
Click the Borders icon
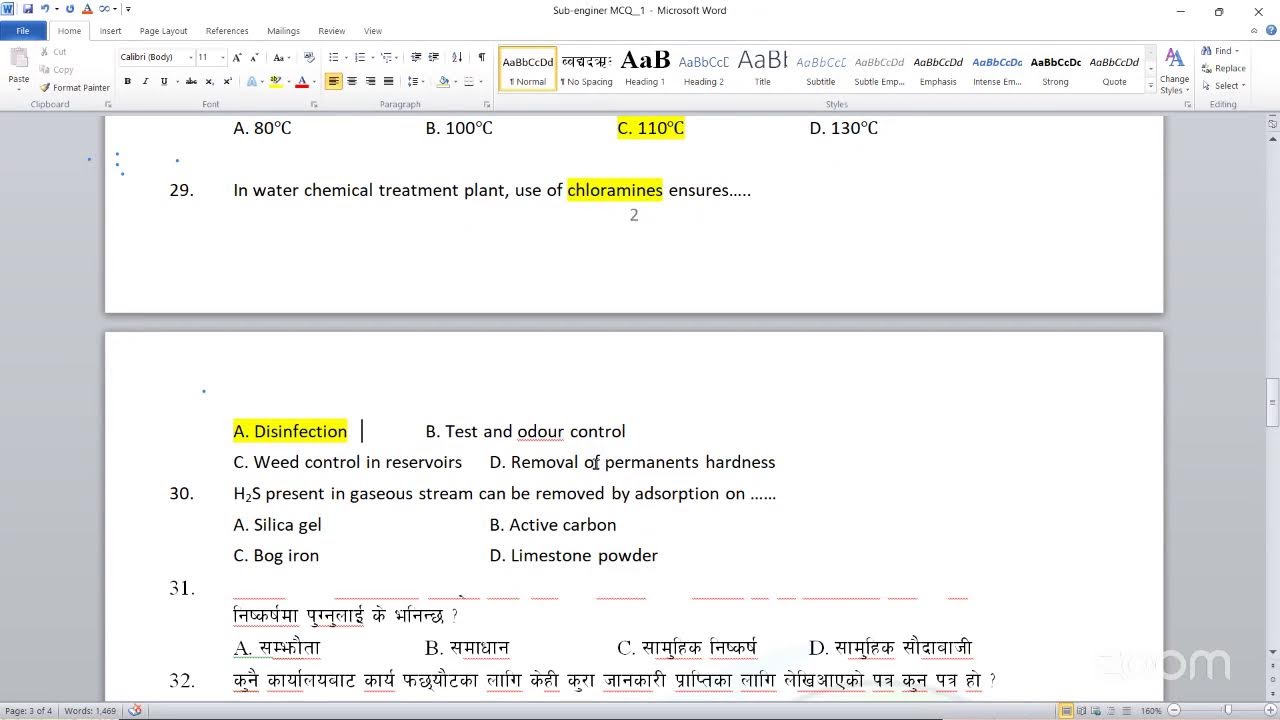pos(470,81)
